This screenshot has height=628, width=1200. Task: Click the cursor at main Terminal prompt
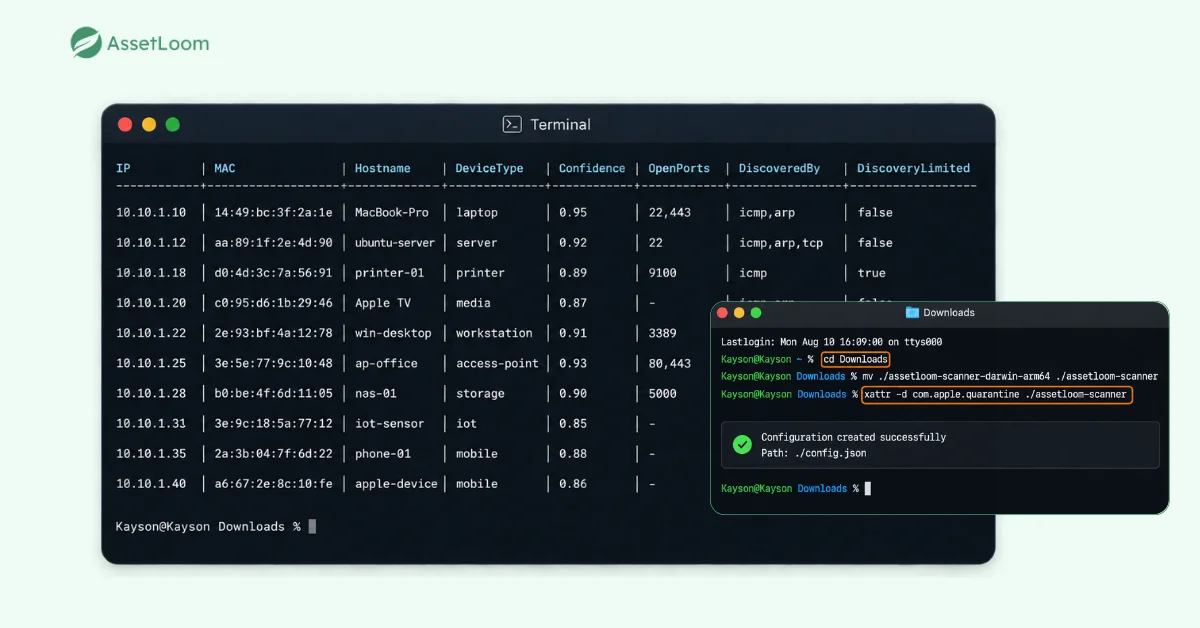(x=312, y=527)
